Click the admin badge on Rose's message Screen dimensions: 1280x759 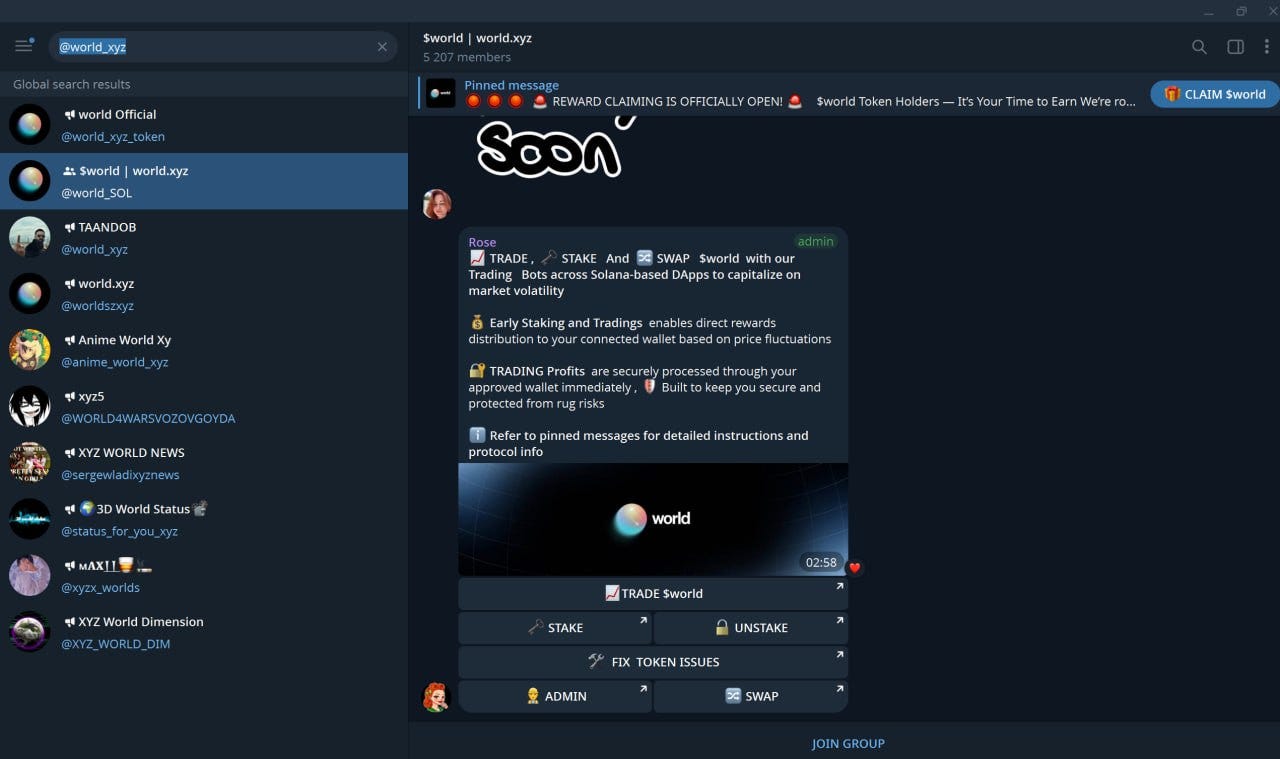coord(815,241)
